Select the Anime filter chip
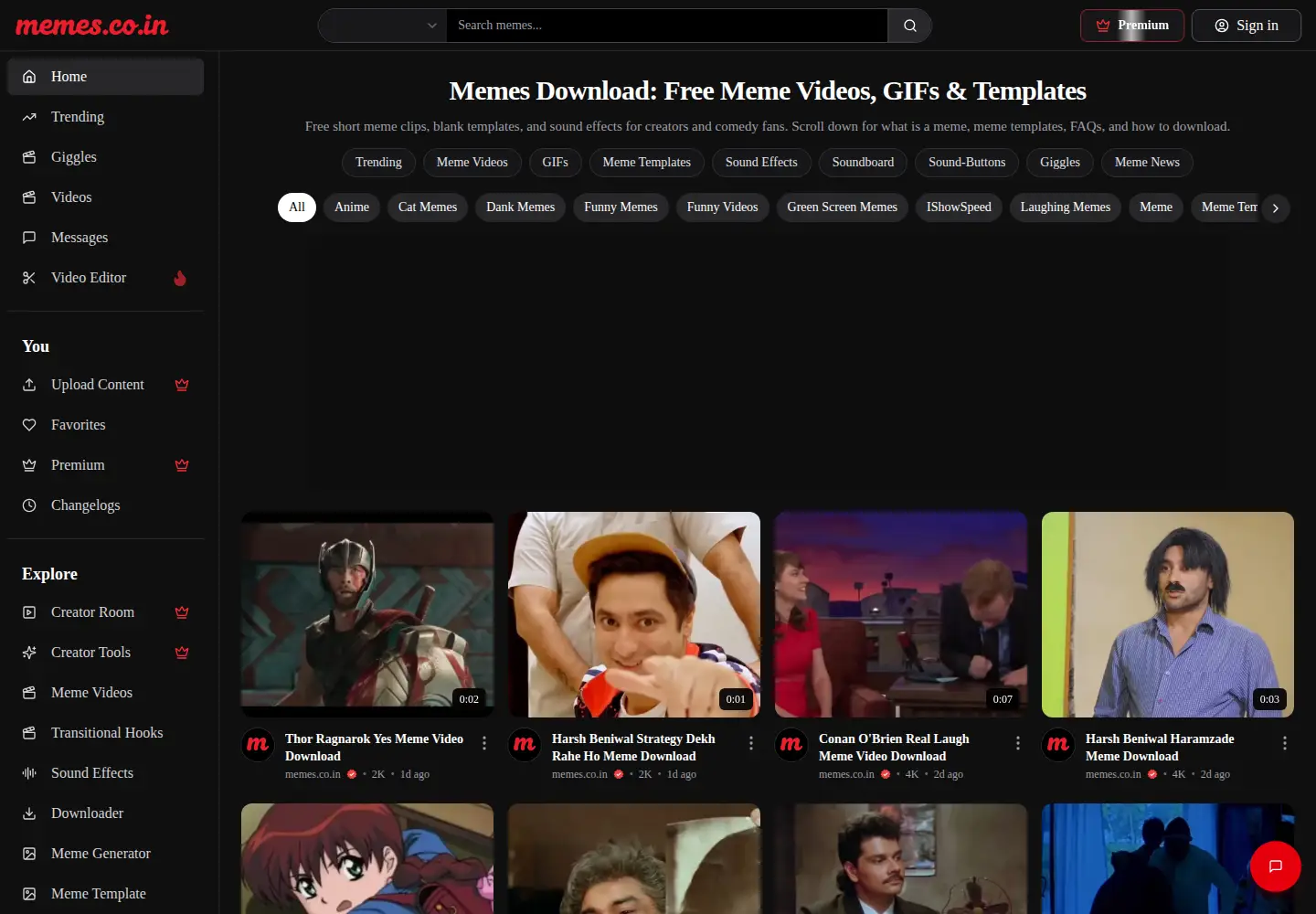This screenshot has width=1316, height=914. coord(352,207)
